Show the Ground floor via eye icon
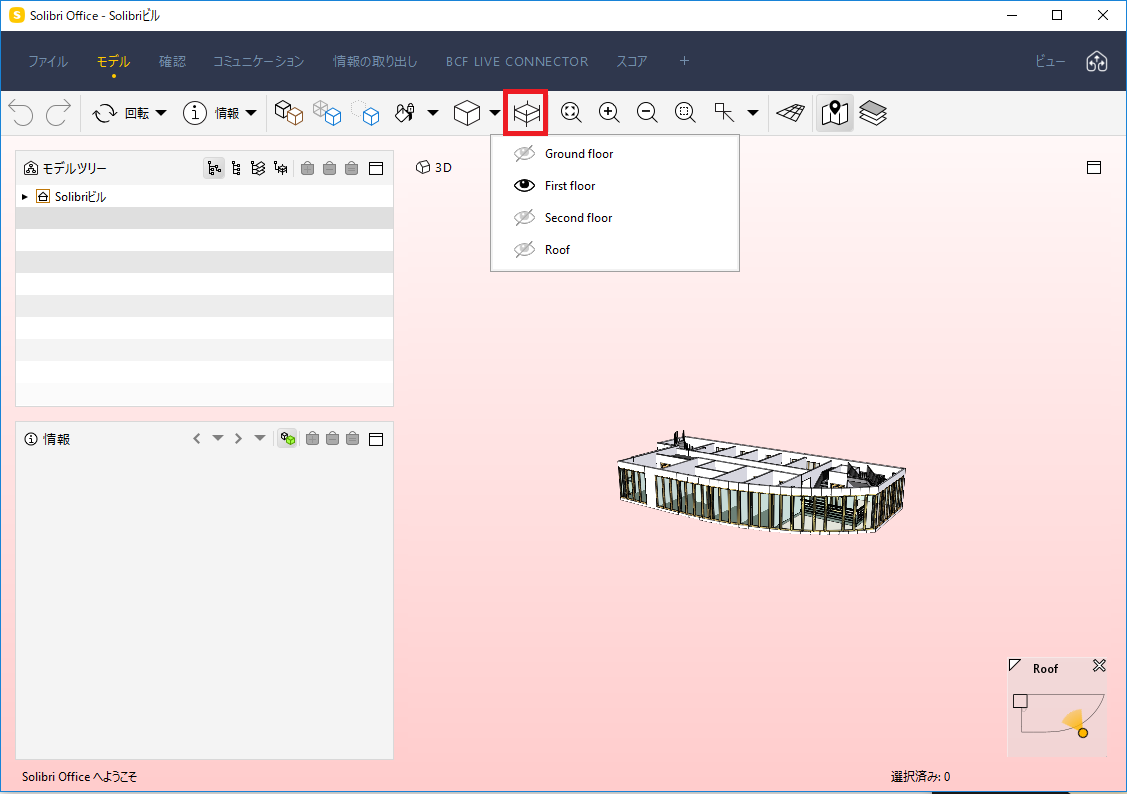Screen dimensions: 1127x794 click(x=525, y=154)
